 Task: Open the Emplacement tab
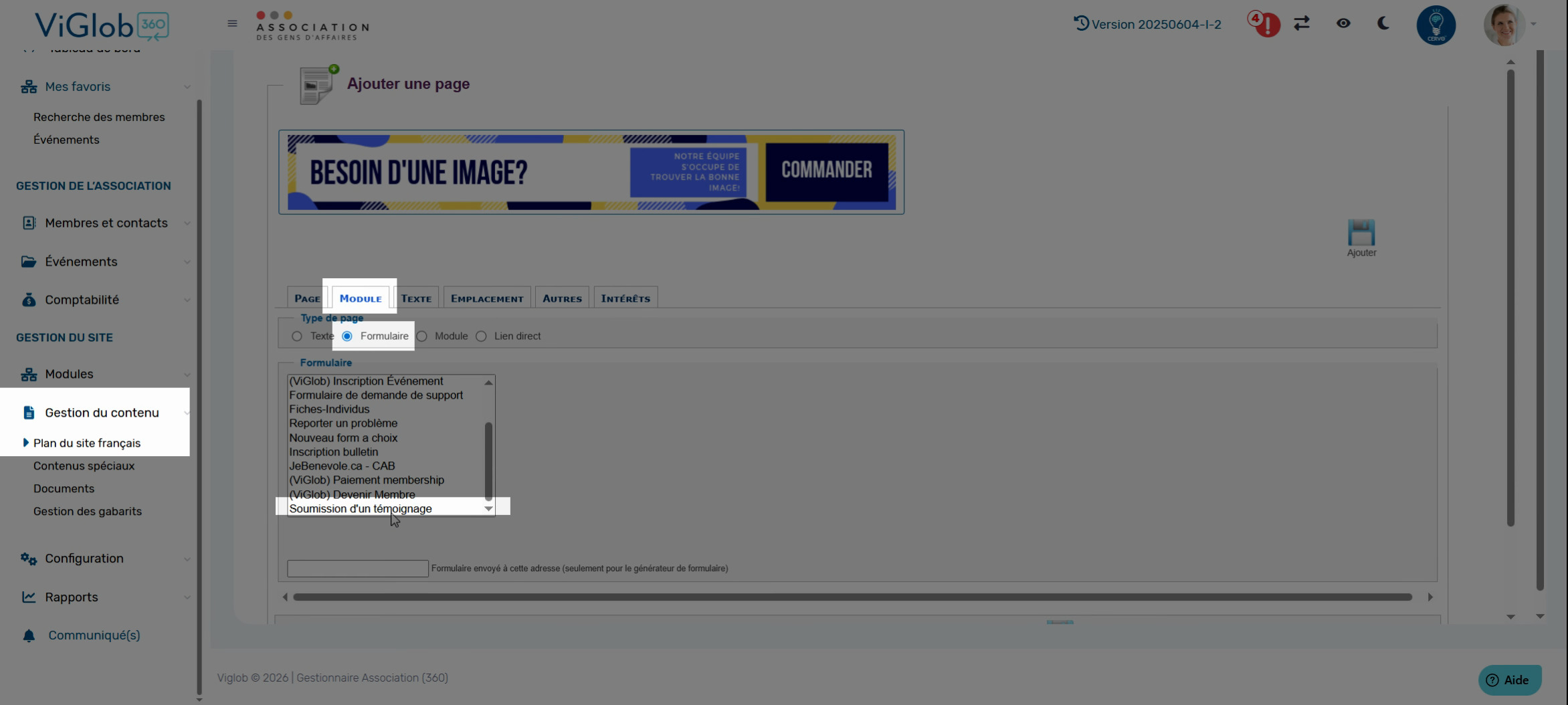[487, 298]
